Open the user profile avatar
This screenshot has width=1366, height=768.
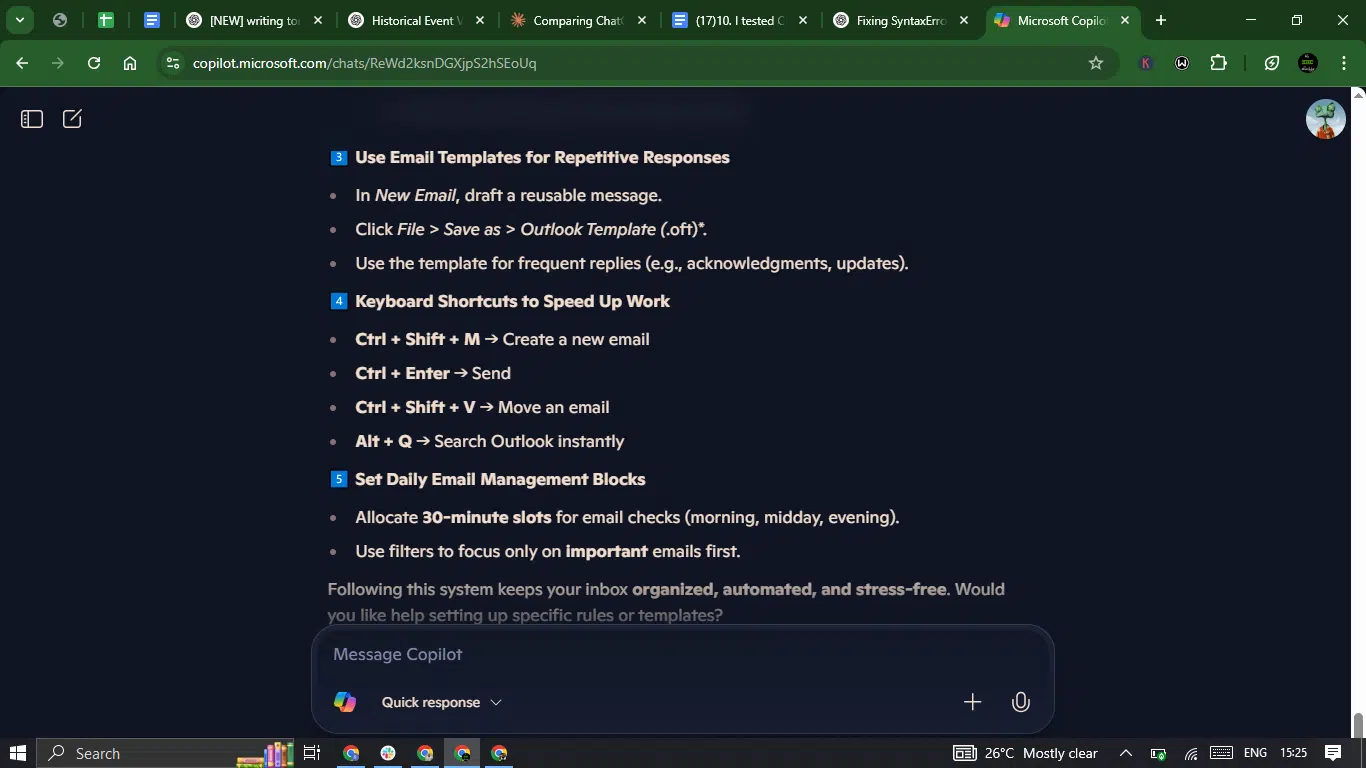point(1325,119)
